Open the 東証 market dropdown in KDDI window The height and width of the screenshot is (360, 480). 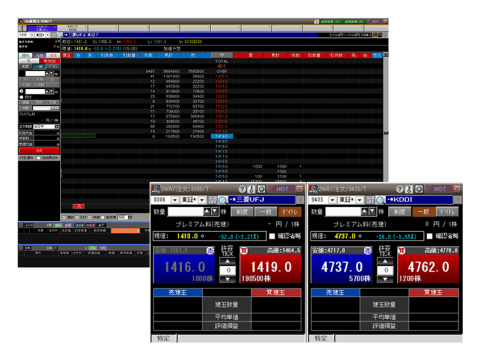pyautogui.click(x=359, y=200)
